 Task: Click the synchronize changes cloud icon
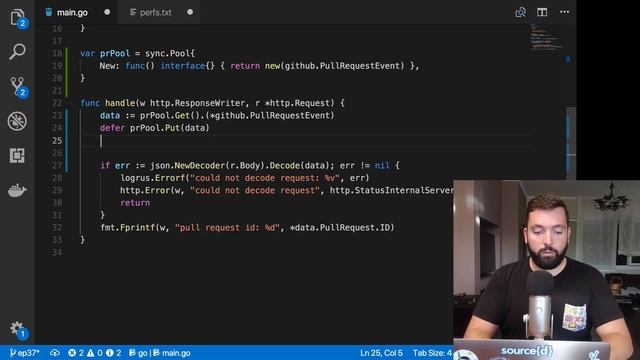(x=55, y=353)
